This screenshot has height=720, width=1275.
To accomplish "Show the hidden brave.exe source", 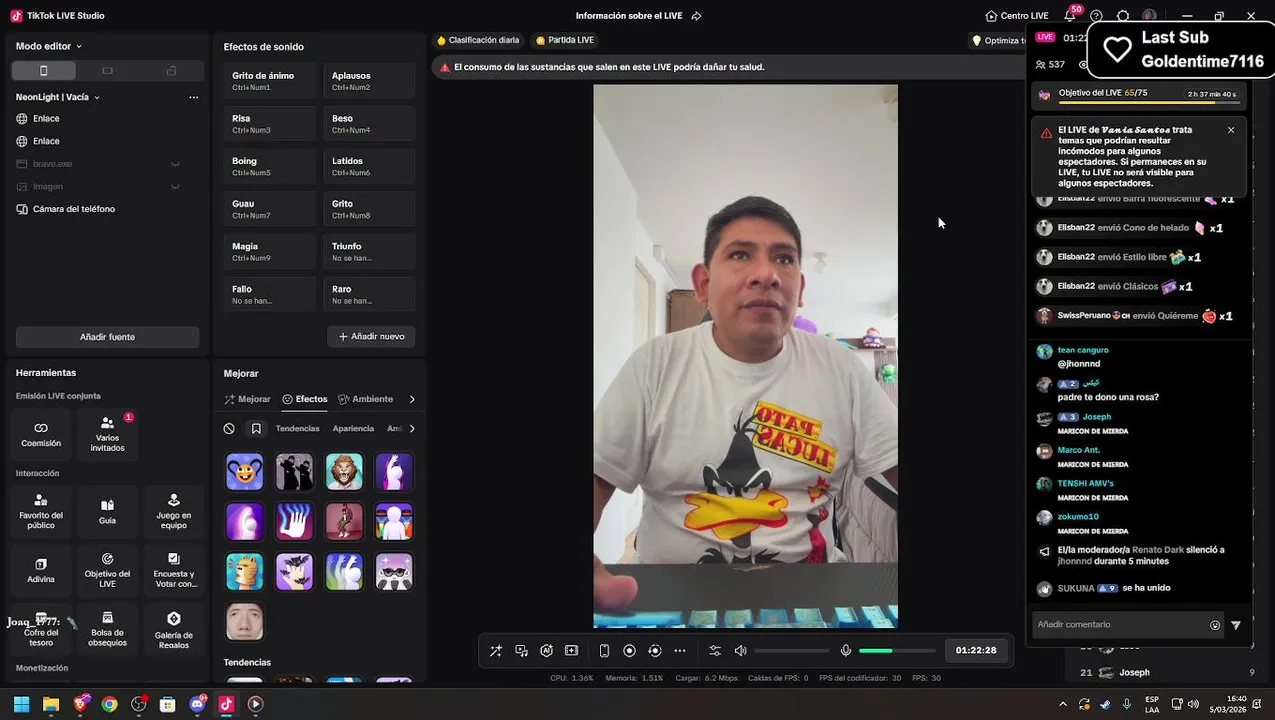I will tap(175, 164).
